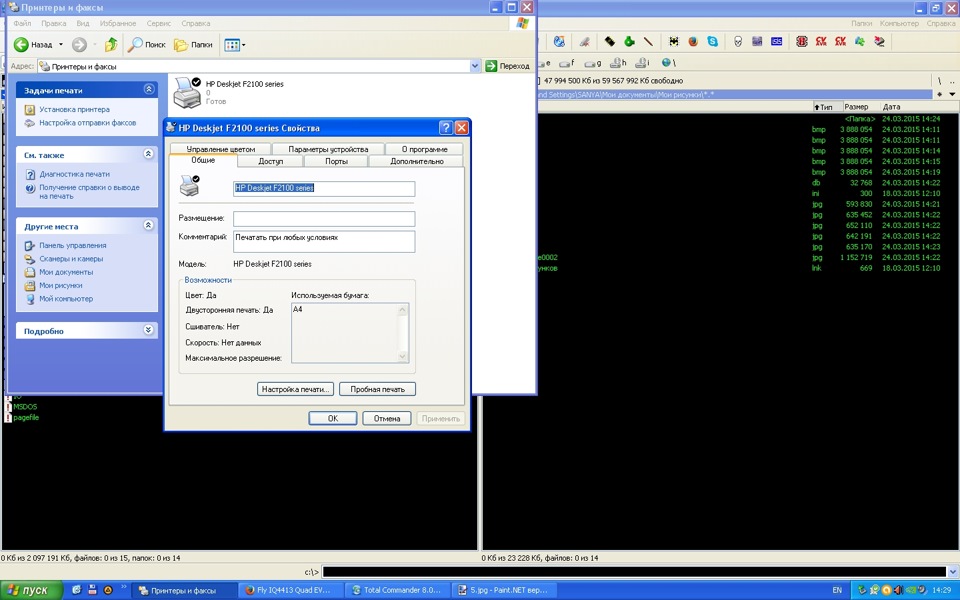The width and height of the screenshot is (960, 600).
Task: Sort by Тип column header
Action: pos(826,107)
